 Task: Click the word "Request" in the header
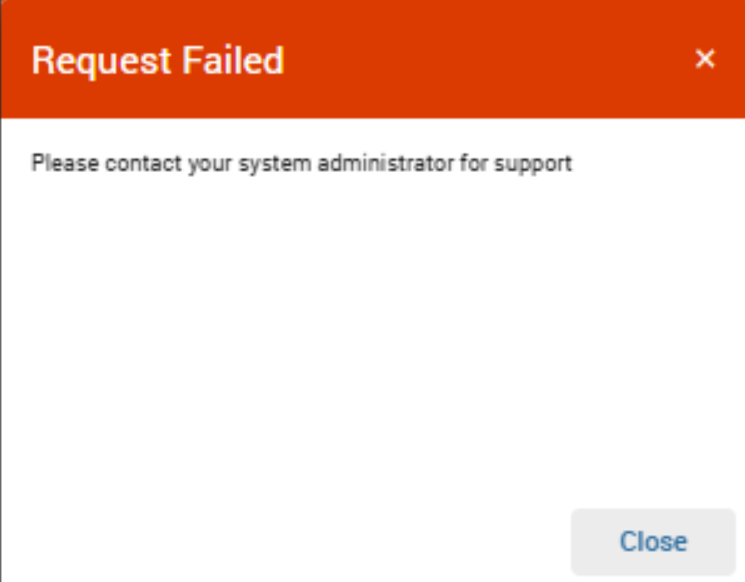click(x=98, y=61)
